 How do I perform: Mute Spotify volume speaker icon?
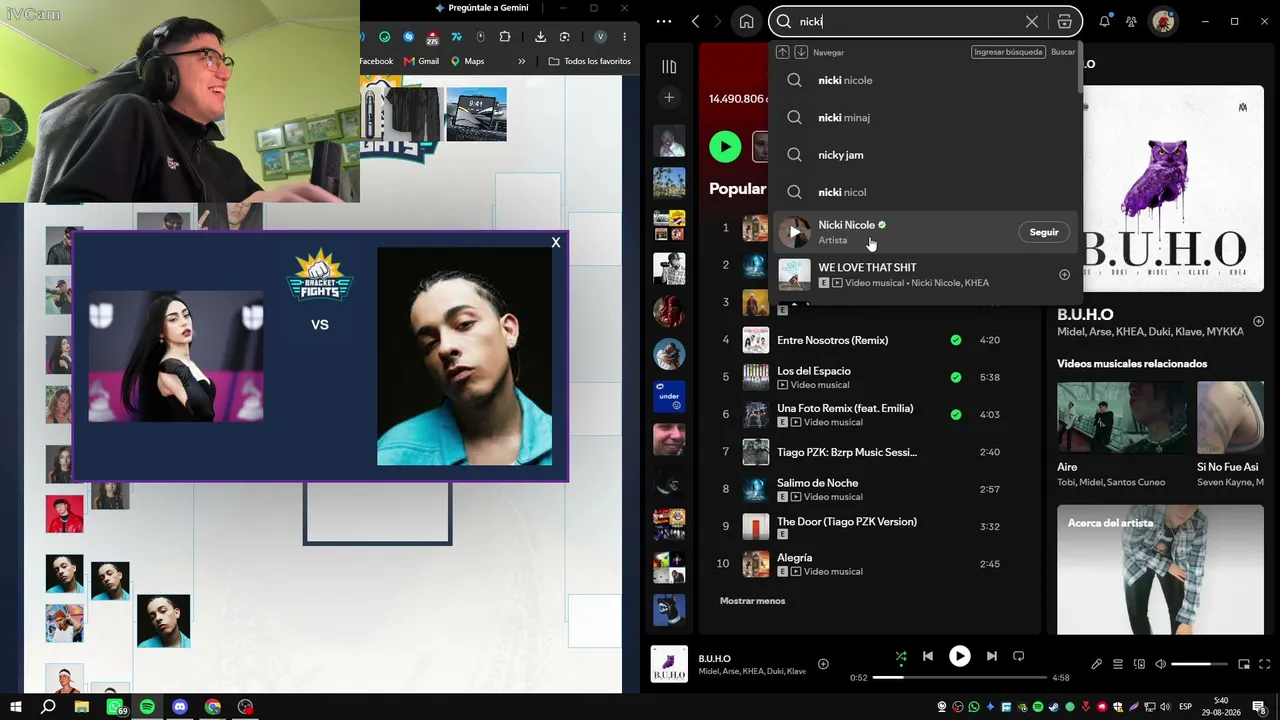tap(1160, 664)
